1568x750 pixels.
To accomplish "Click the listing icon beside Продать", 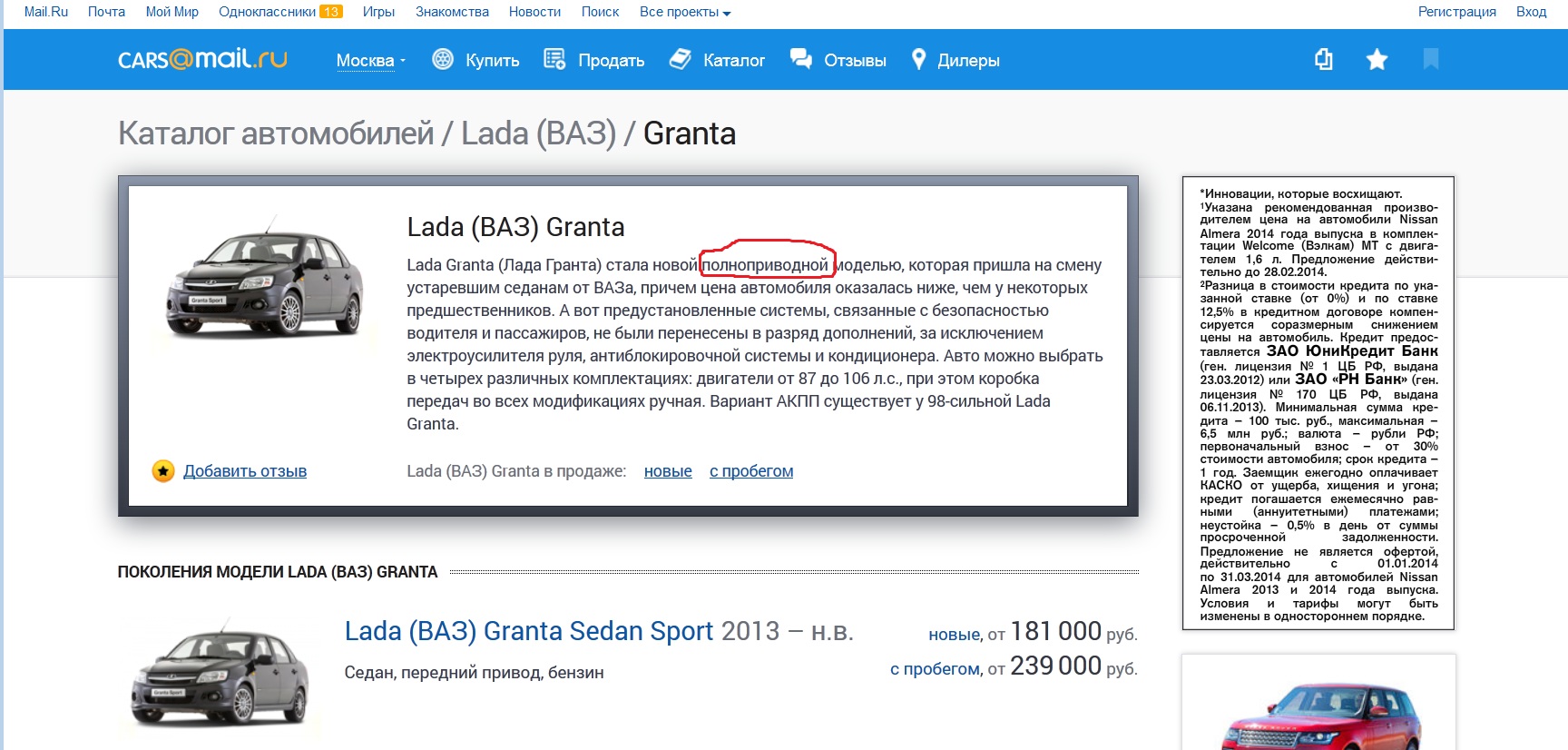I will click(x=554, y=59).
